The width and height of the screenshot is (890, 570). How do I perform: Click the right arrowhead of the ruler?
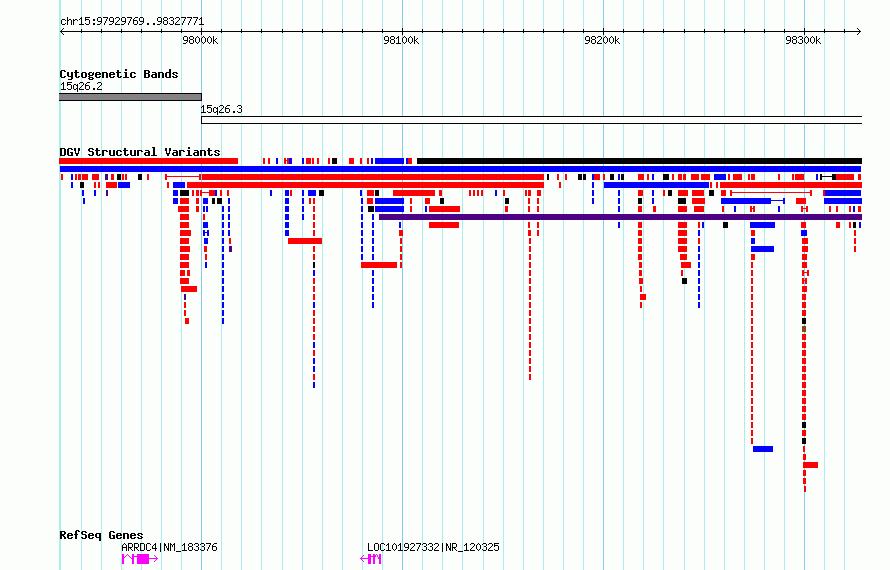click(859, 32)
